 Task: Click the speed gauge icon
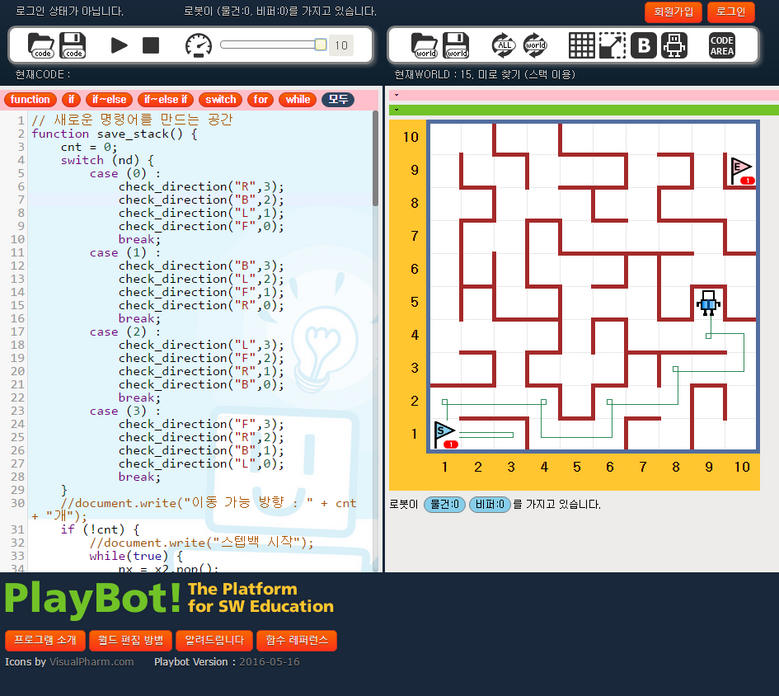198,45
